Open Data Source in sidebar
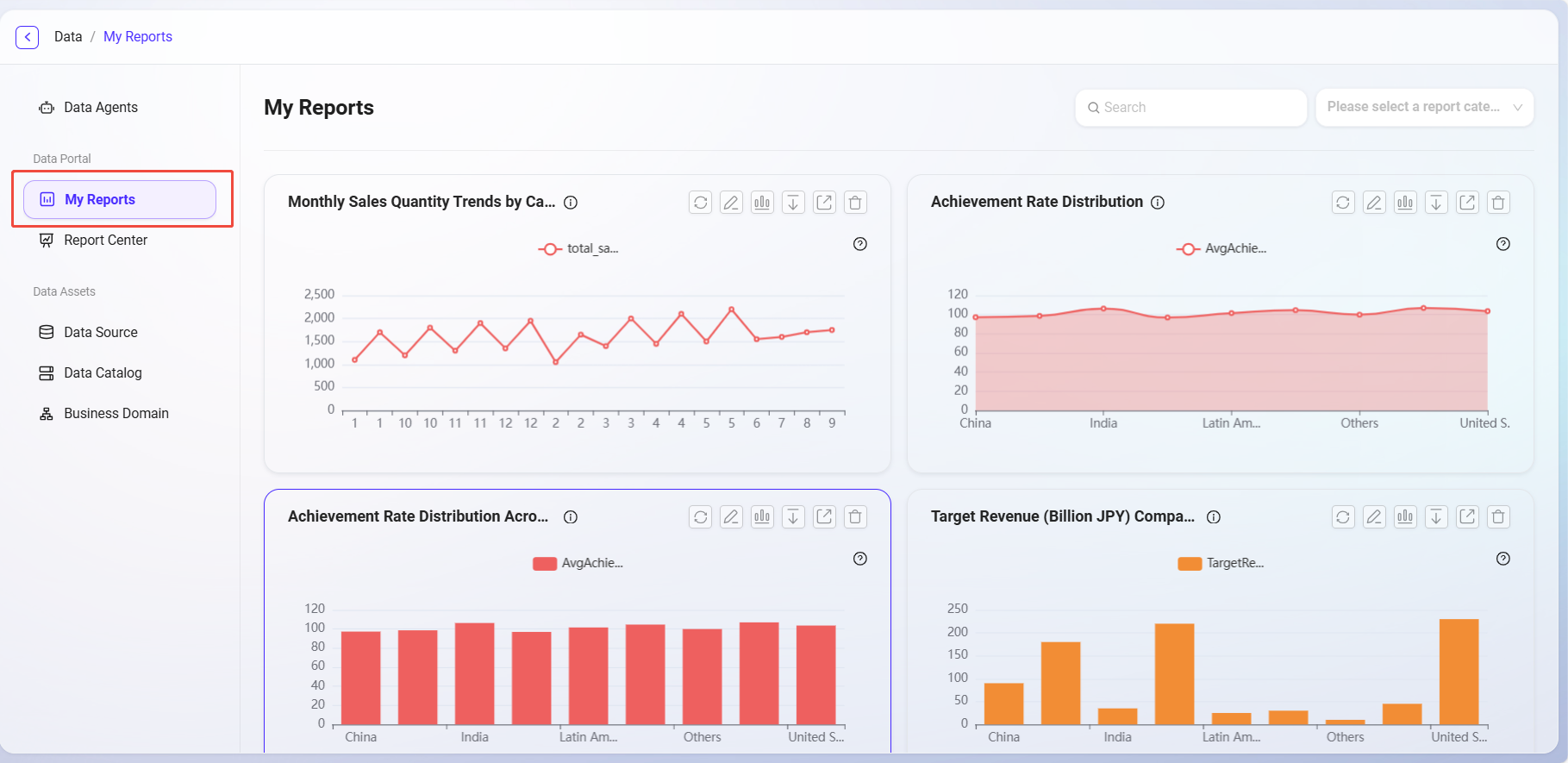Viewport: 1568px width, 763px height. (x=100, y=333)
